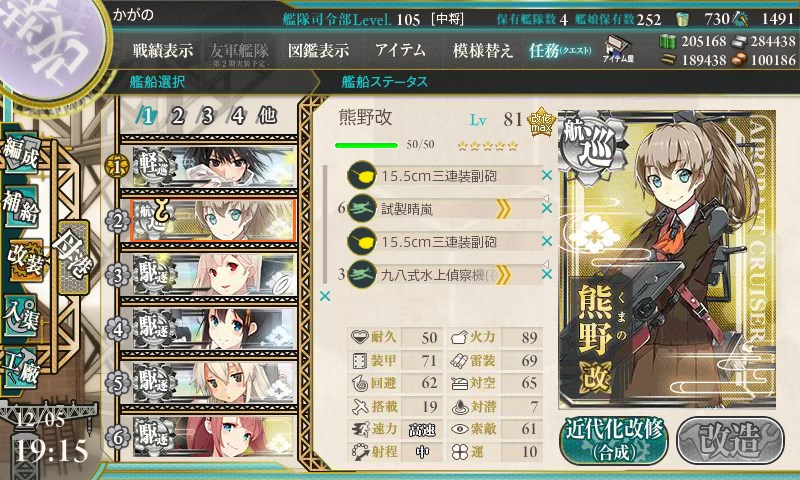This screenshot has height=480, width=800.
Task: Open the 任務 quest menu
Action: pyautogui.click(x=560, y=50)
